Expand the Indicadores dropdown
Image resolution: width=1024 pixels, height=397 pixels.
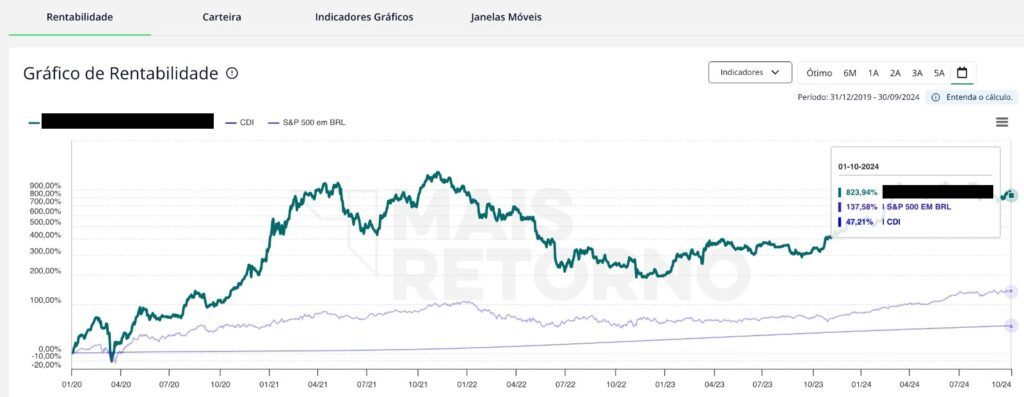[x=750, y=72]
